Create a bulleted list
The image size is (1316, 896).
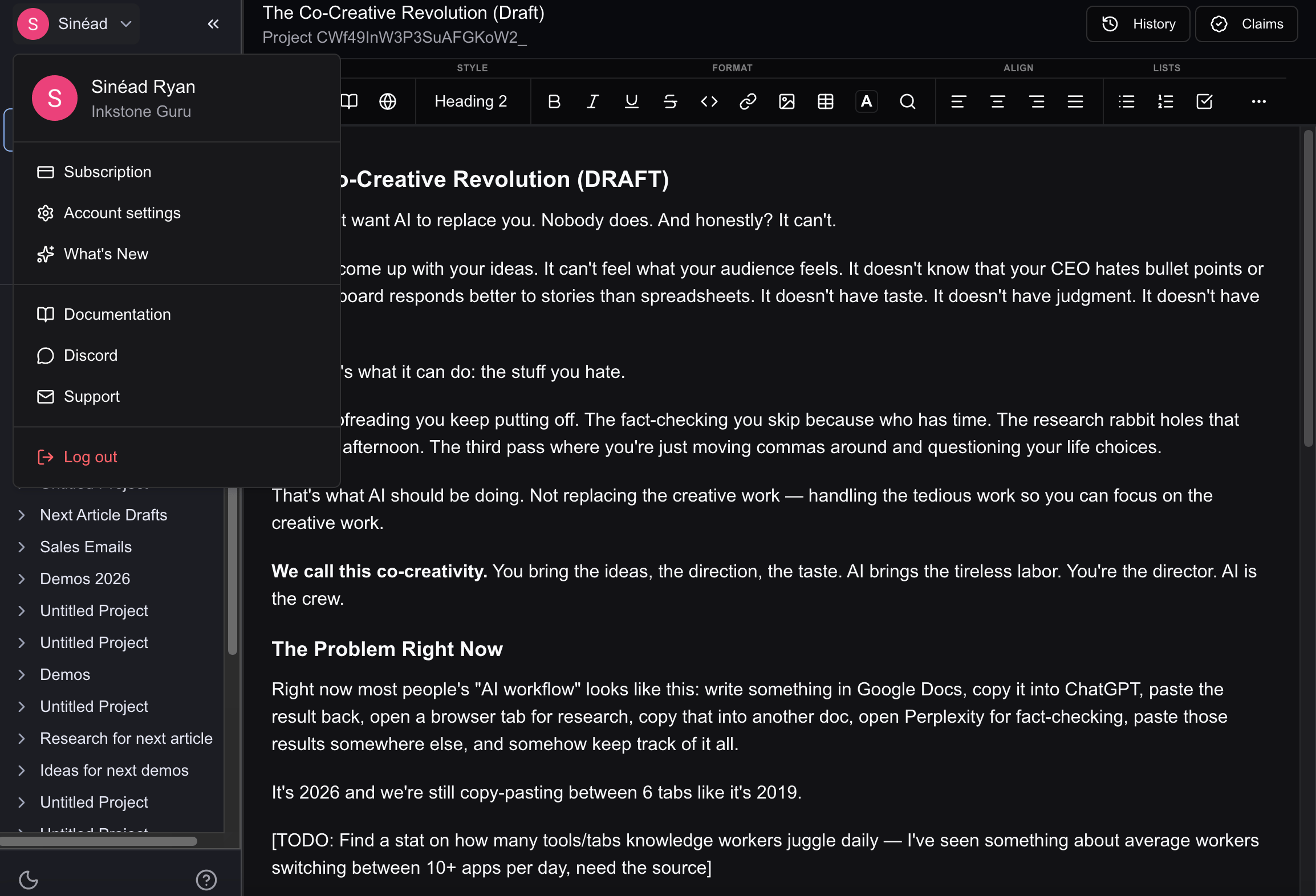click(1127, 101)
